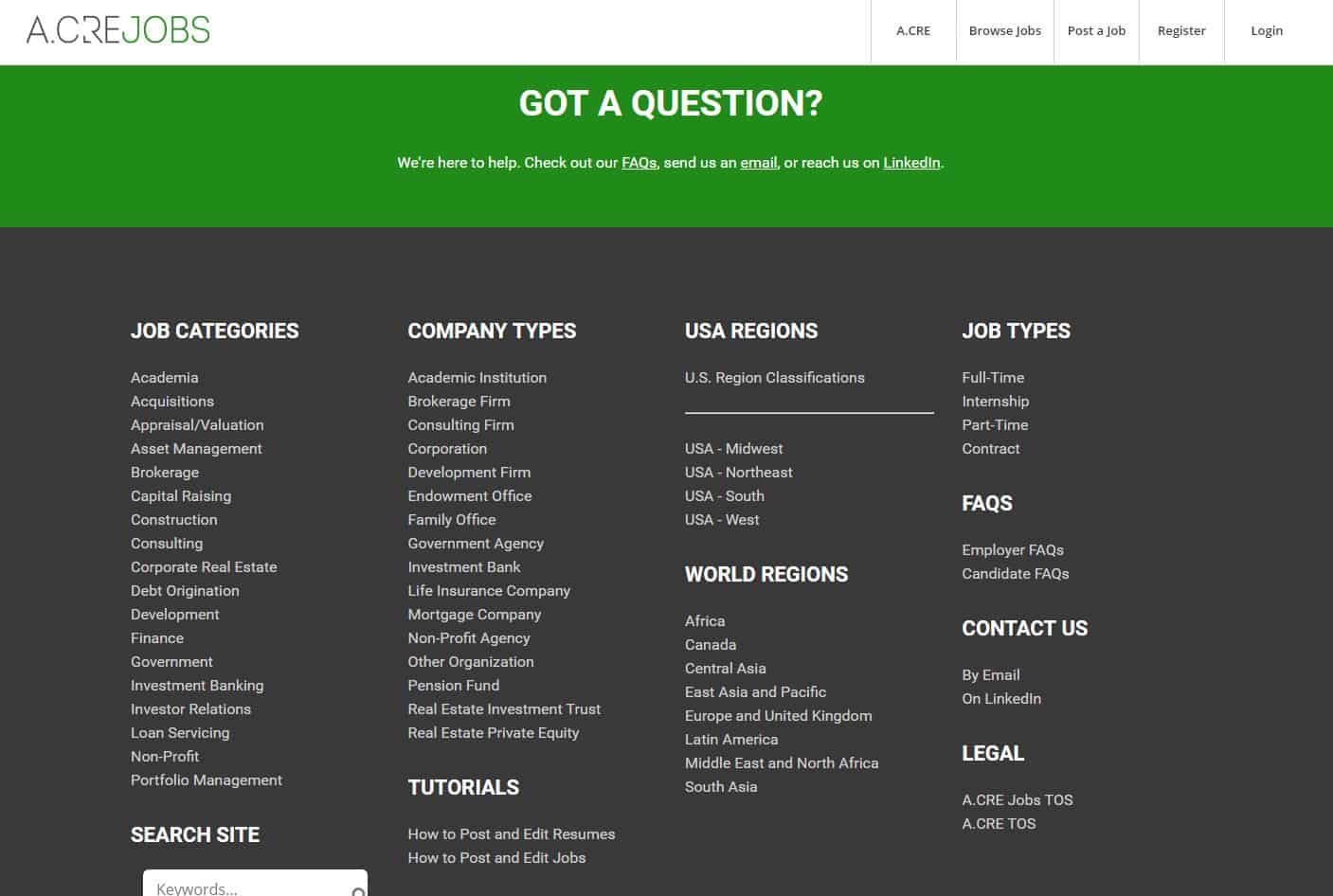The width and height of the screenshot is (1333, 896).
Task: Open the Portfolio Management category
Action: pos(207,780)
